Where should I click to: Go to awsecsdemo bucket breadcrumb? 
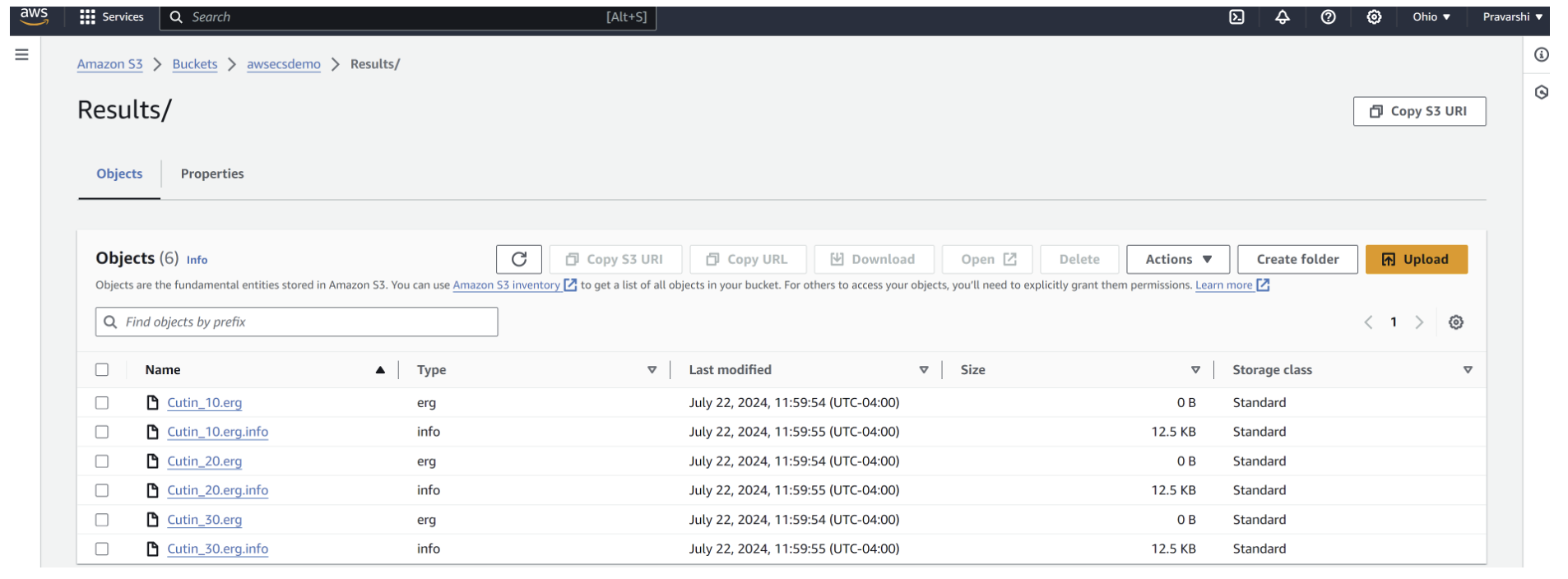coord(284,64)
